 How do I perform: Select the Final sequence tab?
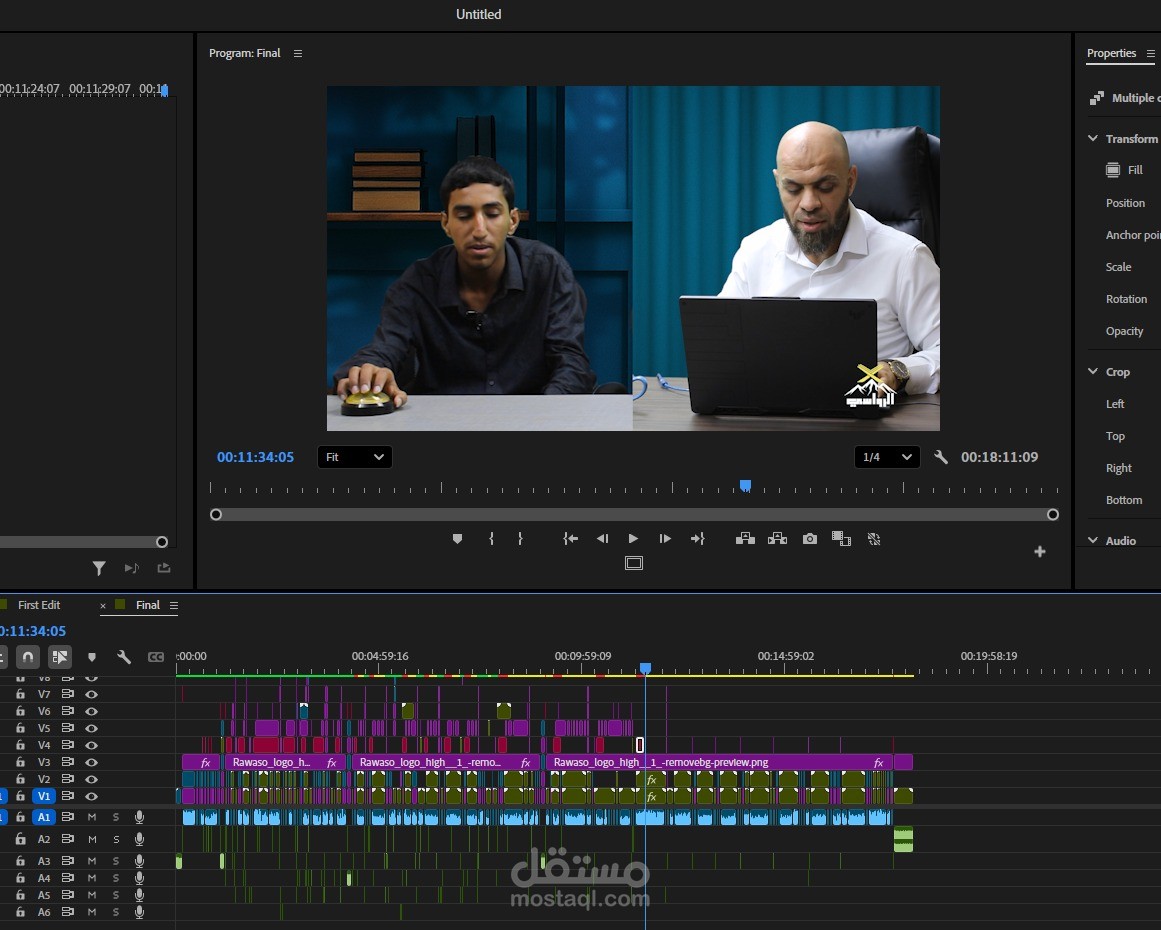click(147, 605)
